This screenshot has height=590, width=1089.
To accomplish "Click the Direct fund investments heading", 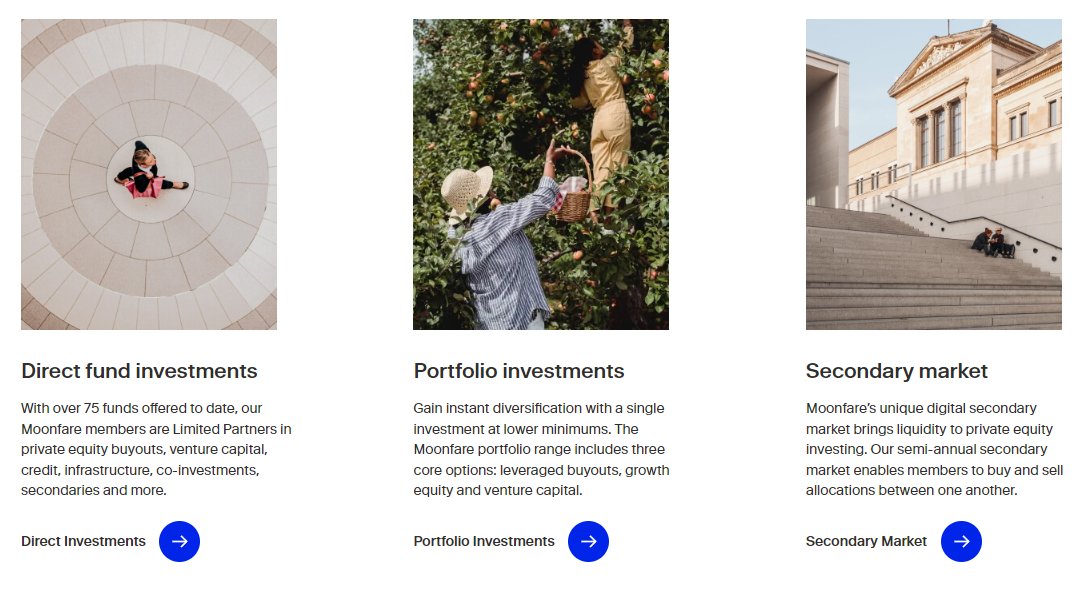I will pos(139,371).
